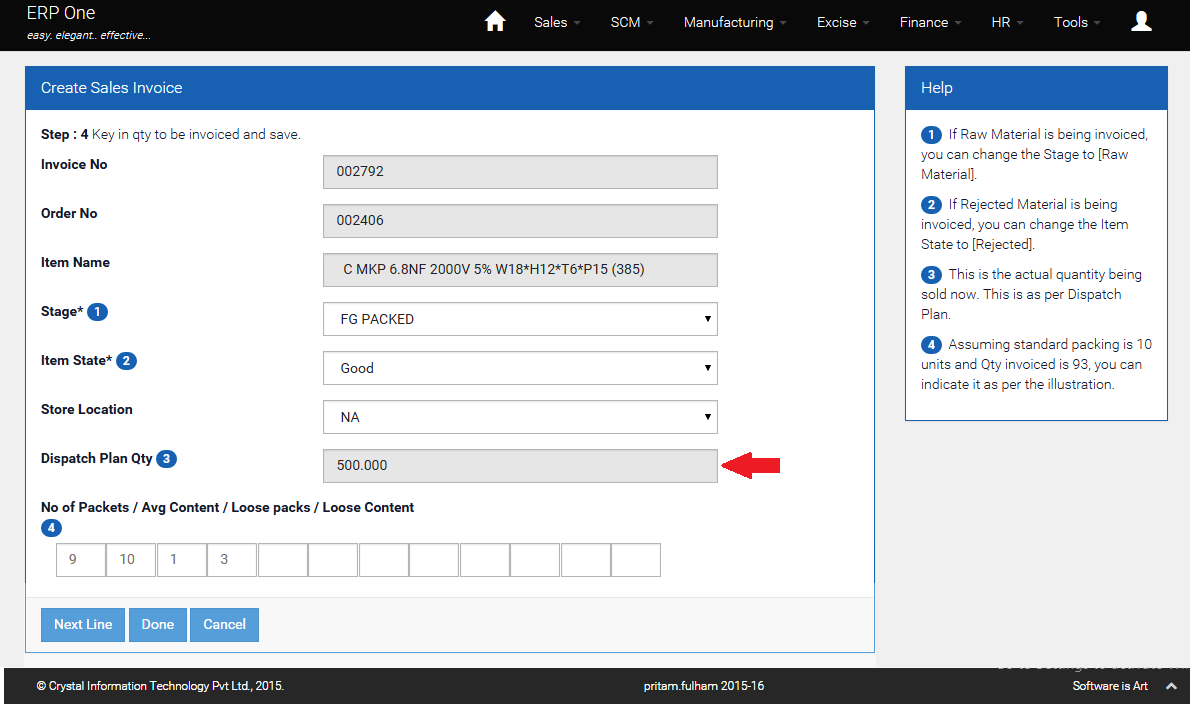This screenshot has width=1190, height=704.
Task: Click the badge 3 beside Dispatch Plan Qty
Action: (166, 459)
